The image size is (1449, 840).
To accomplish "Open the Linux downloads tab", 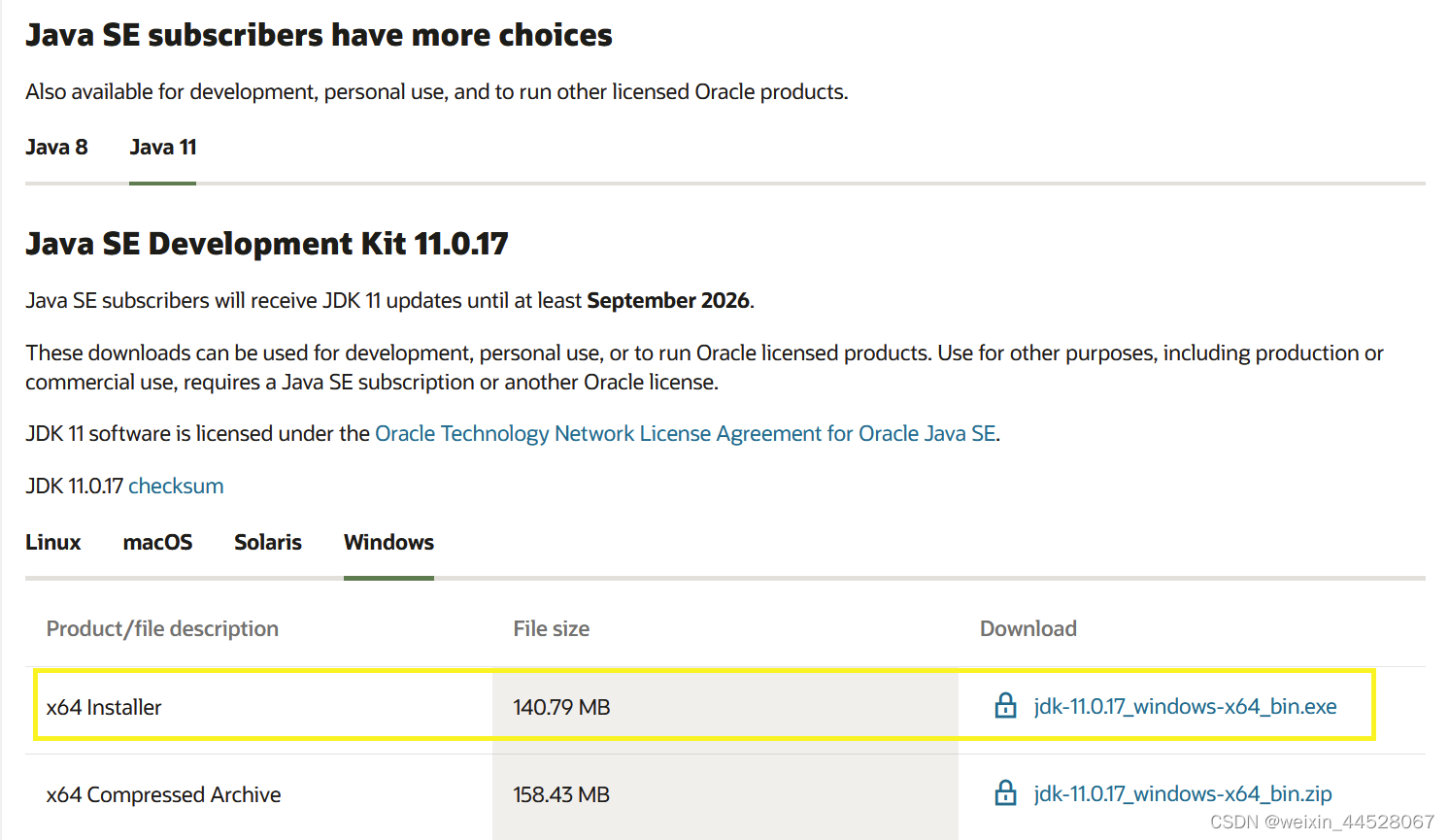I will click(x=53, y=543).
